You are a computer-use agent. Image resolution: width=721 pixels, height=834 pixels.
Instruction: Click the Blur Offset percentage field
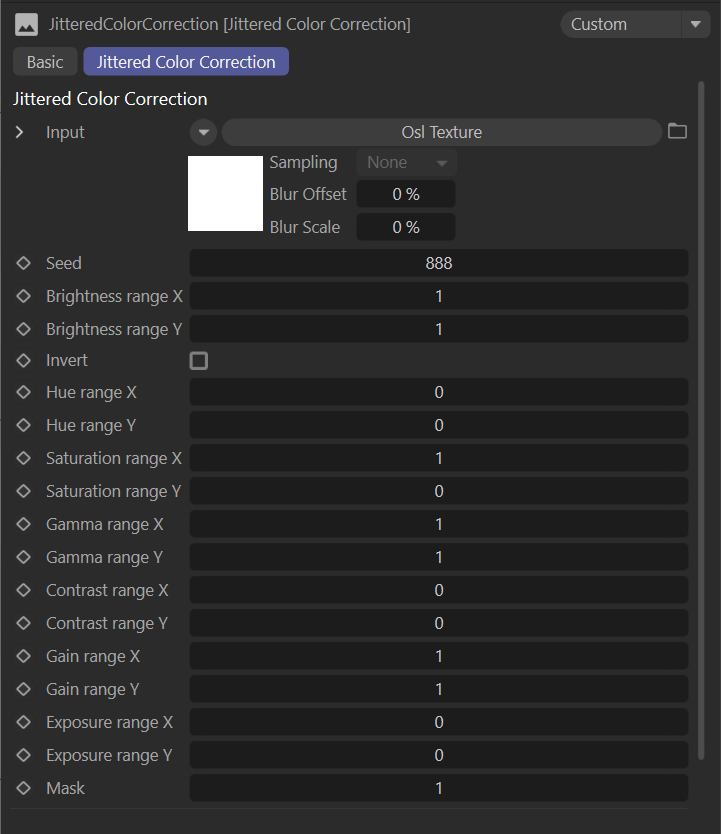tap(406, 194)
